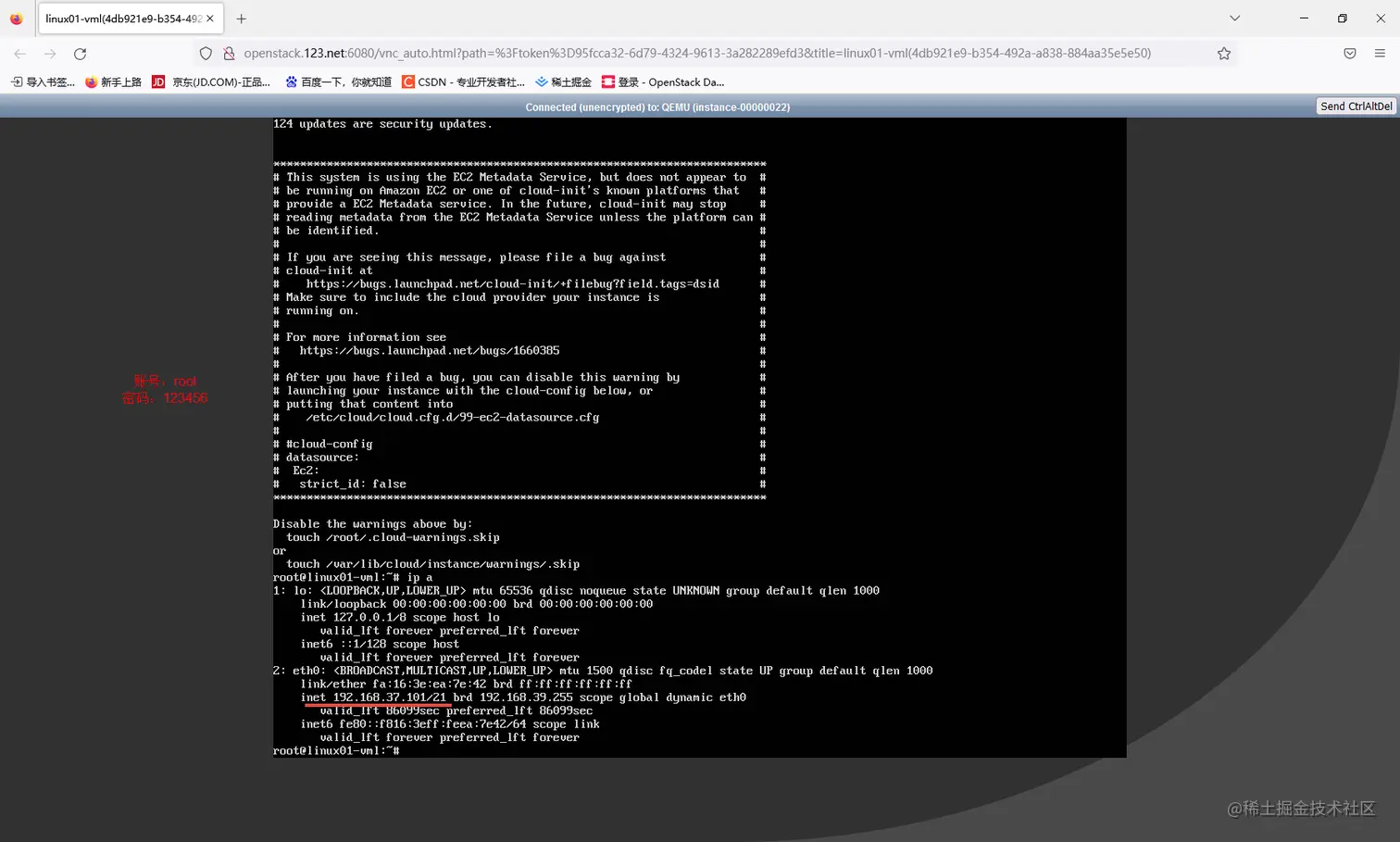Minimize the Firefox window
This screenshot has width=1400, height=842.
[1304, 19]
